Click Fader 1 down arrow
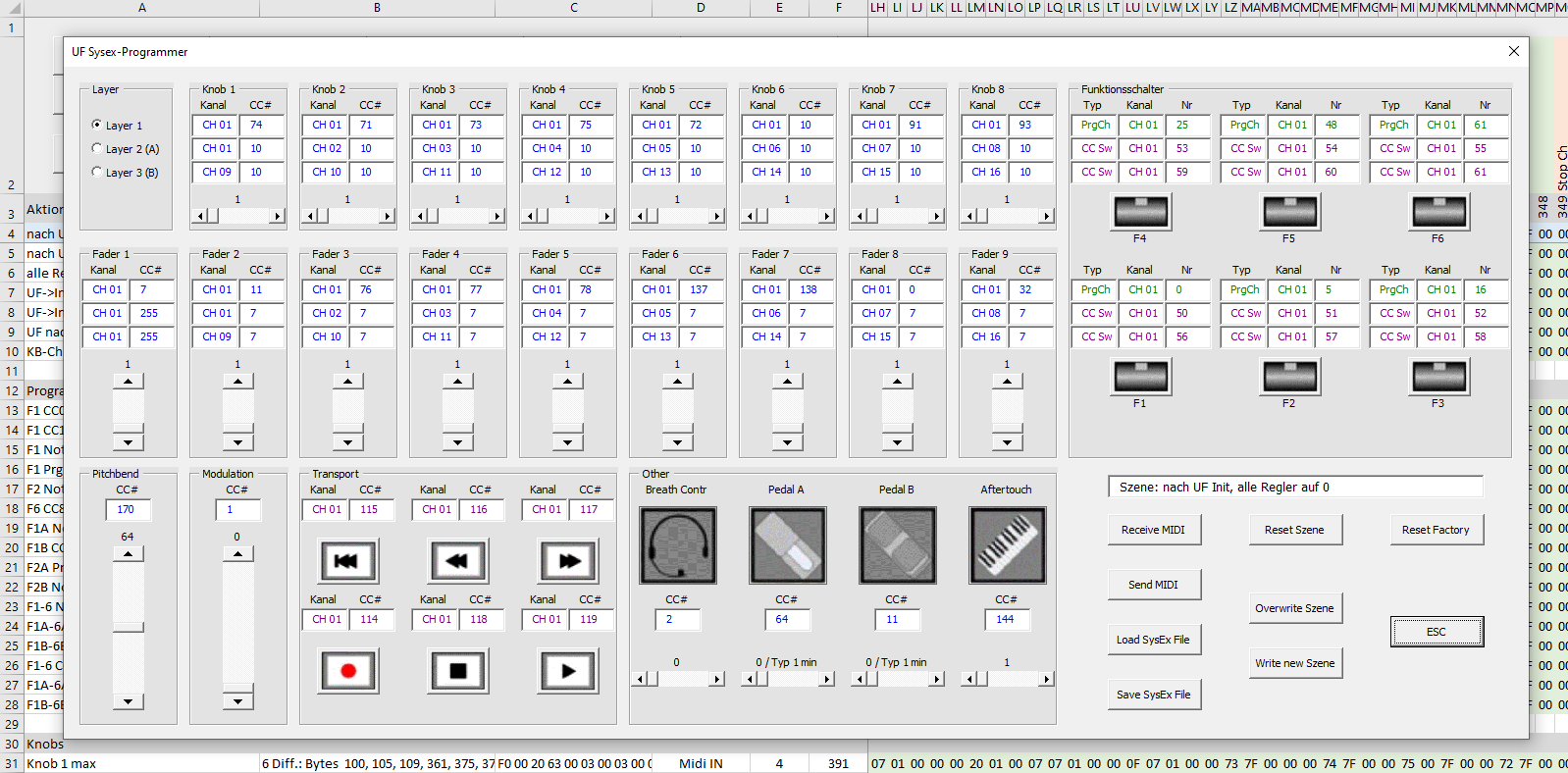The height and width of the screenshot is (773, 1568). click(129, 442)
